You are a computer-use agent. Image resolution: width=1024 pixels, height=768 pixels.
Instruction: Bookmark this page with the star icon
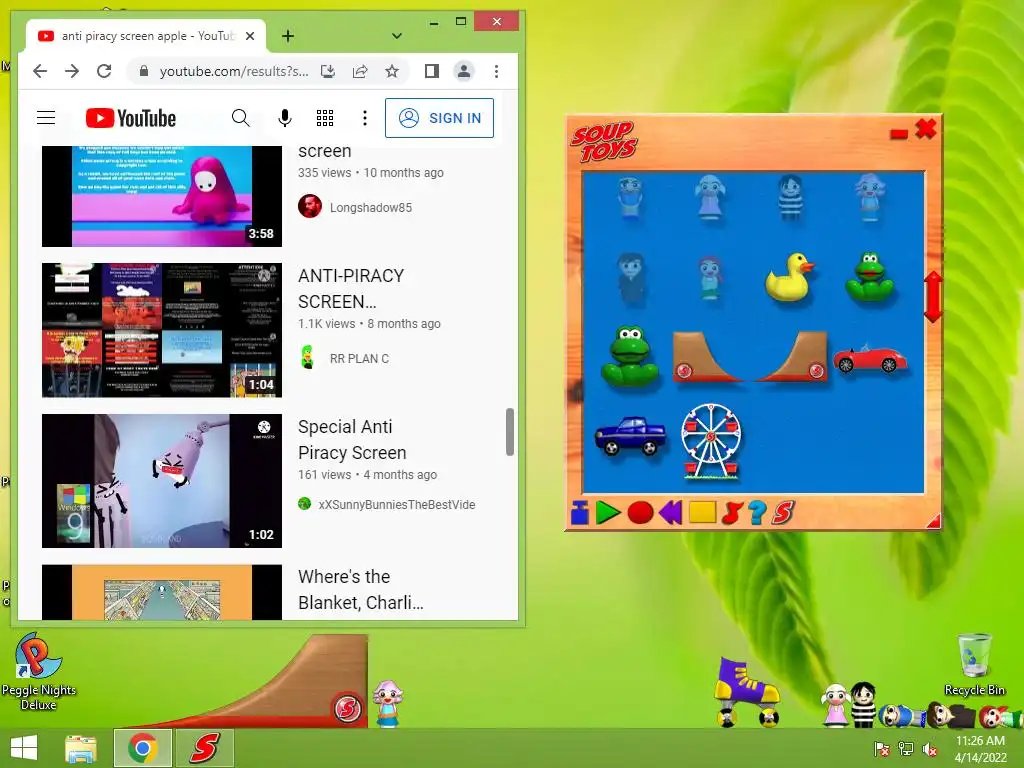392,71
